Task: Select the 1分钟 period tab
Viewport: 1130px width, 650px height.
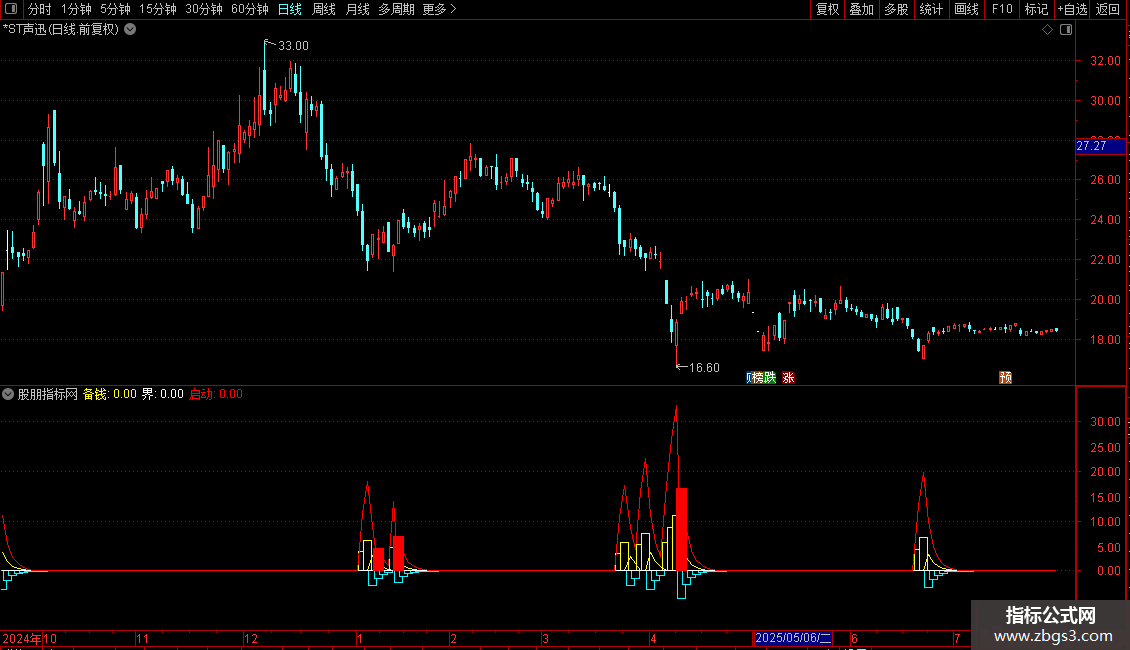Action: click(76, 9)
